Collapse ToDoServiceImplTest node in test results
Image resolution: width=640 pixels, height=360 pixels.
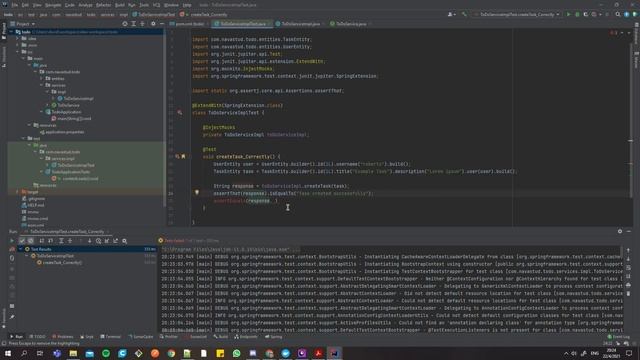pos(27,256)
